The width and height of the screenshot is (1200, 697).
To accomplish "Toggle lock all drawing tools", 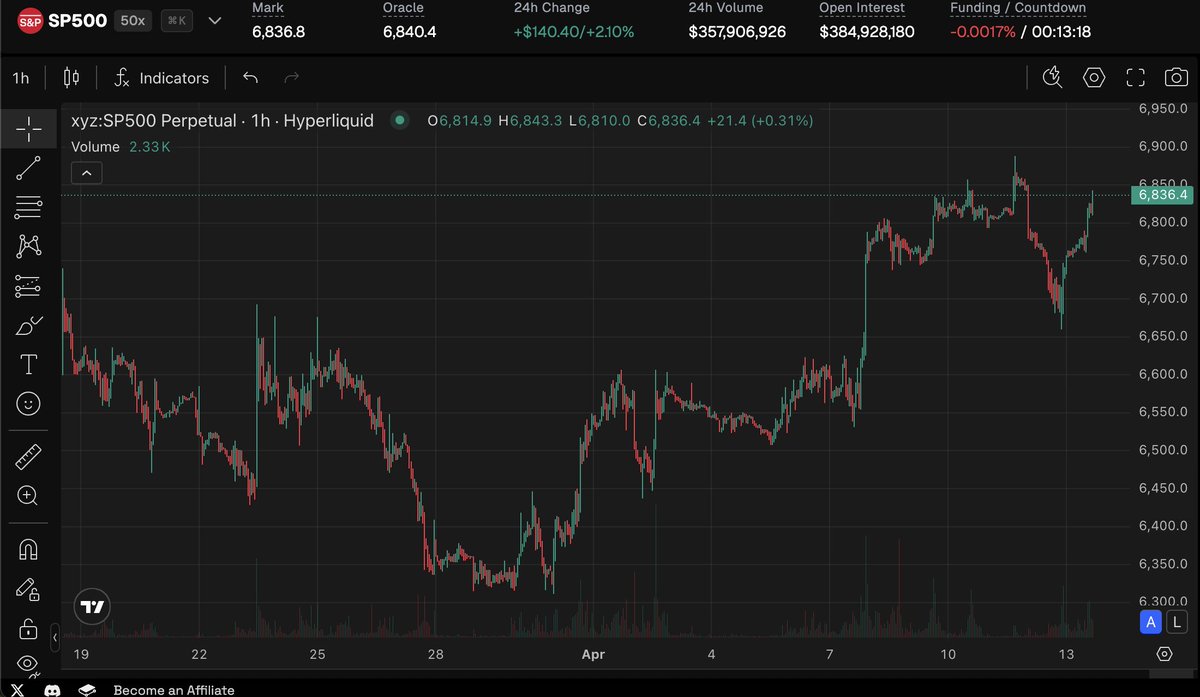I will pyautogui.click(x=28, y=630).
